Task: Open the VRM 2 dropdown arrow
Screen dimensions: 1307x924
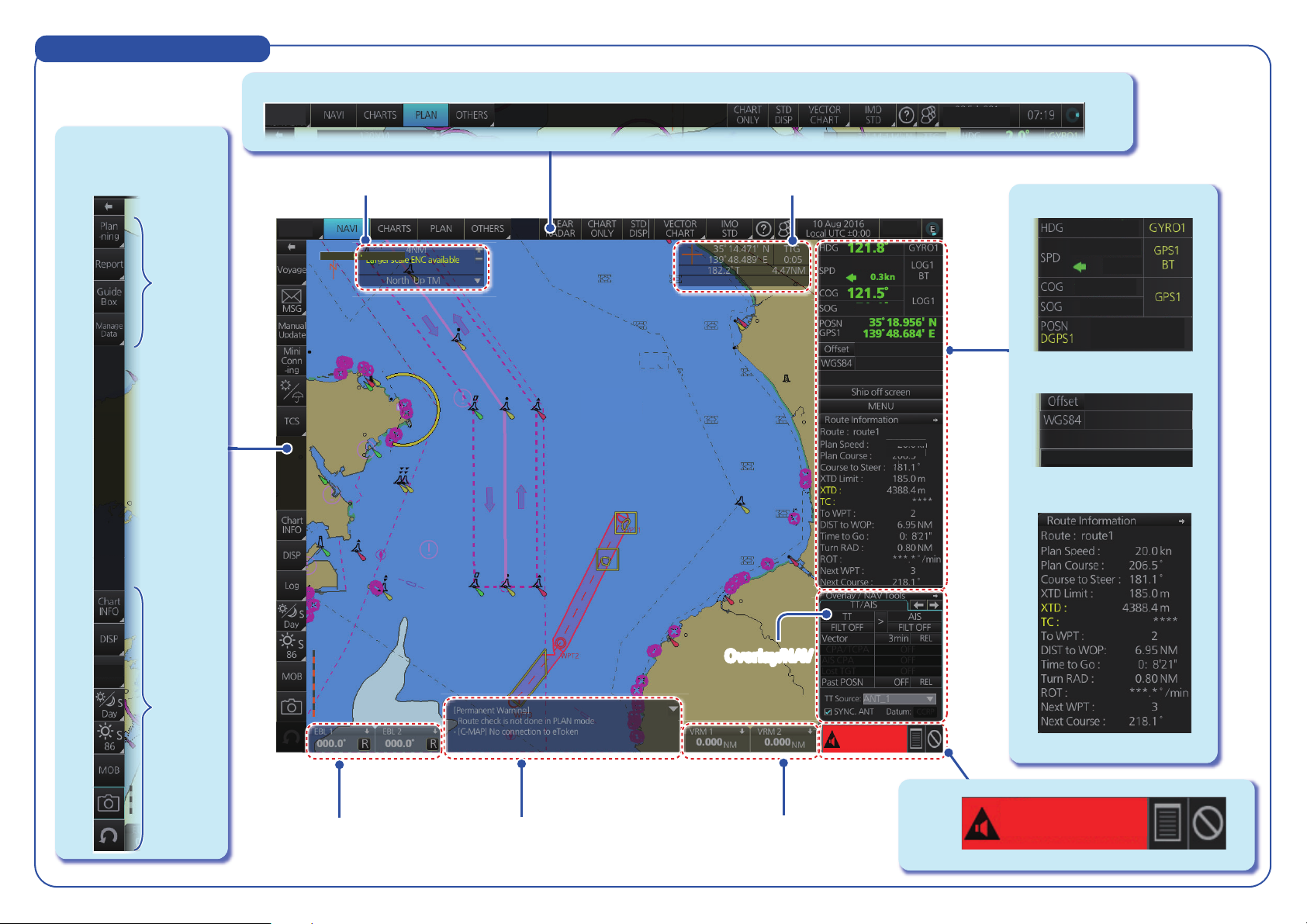Action: pos(810,731)
